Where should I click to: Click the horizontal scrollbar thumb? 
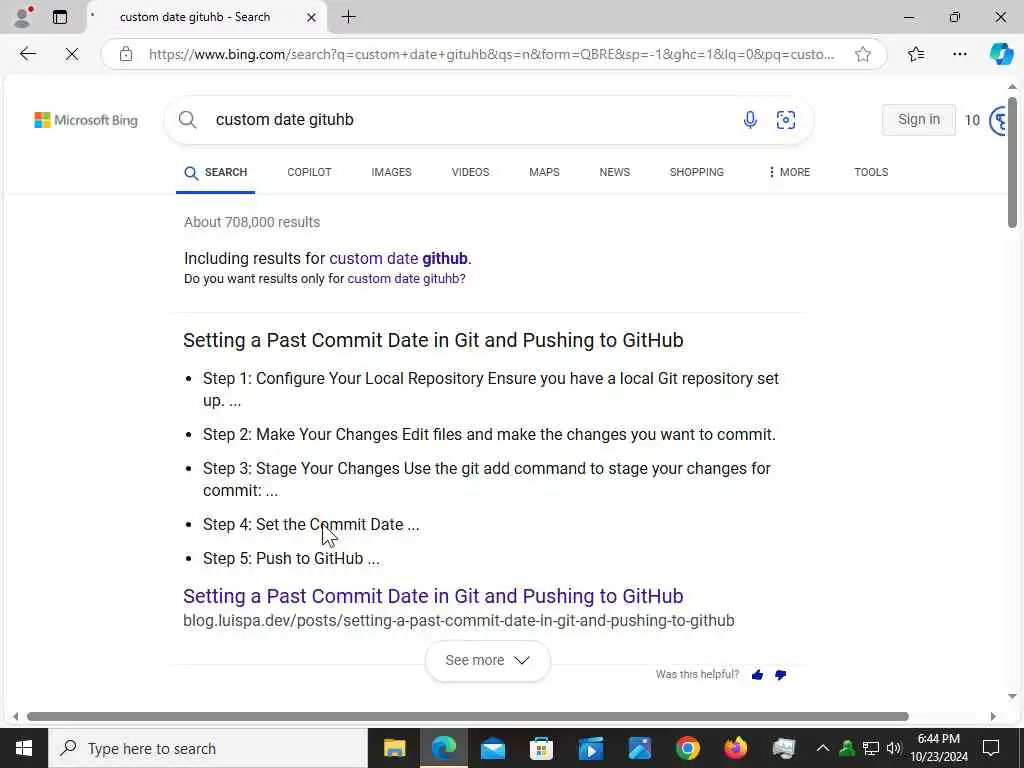tap(468, 716)
